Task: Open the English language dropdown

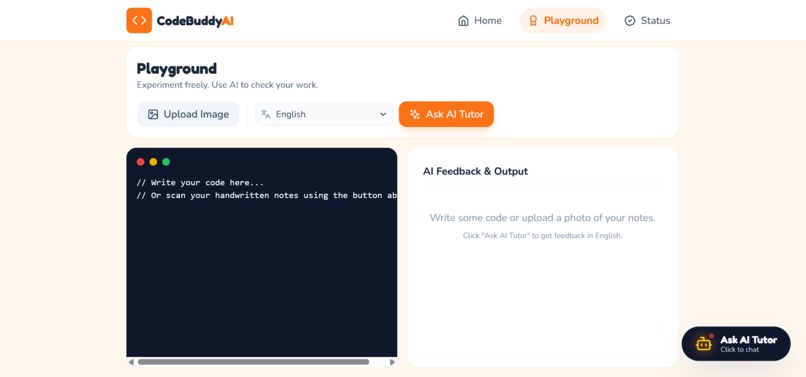Action: [324, 114]
